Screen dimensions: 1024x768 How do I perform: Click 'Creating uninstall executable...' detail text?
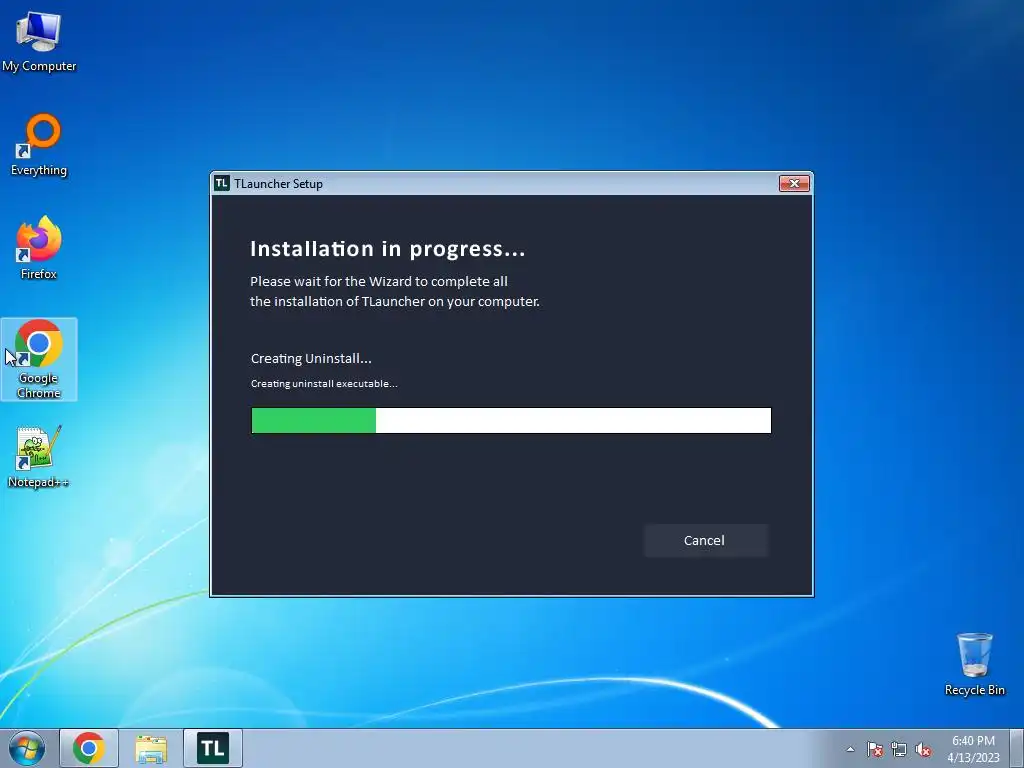tap(324, 383)
